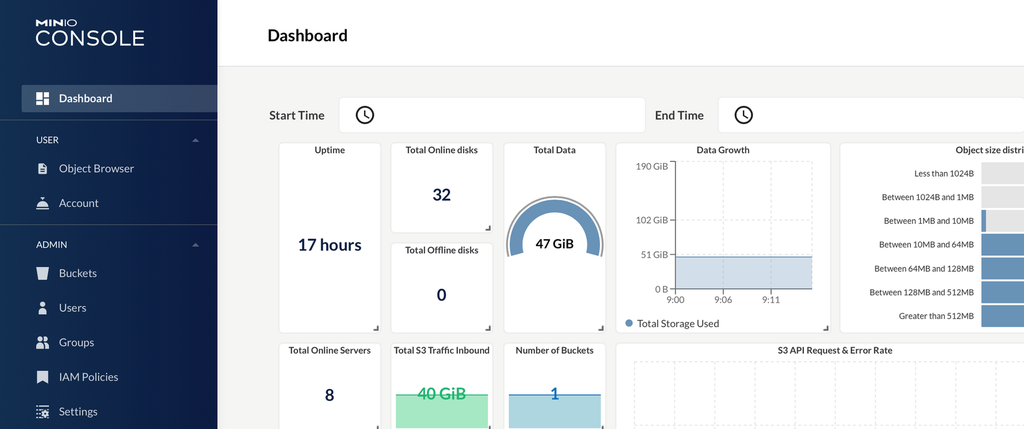Image resolution: width=1024 pixels, height=429 pixels.
Task: Open the Start Time clock picker
Action: [364, 115]
